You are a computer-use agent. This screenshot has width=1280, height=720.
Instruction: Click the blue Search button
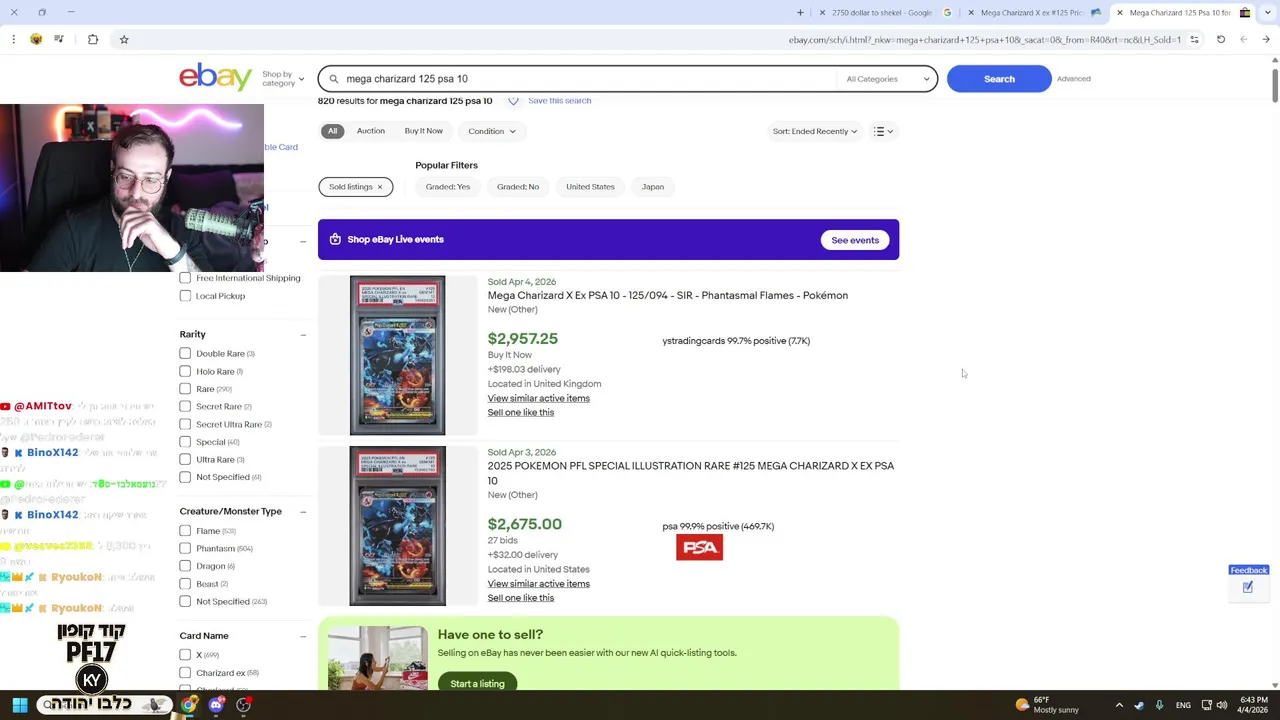click(999, 79)
